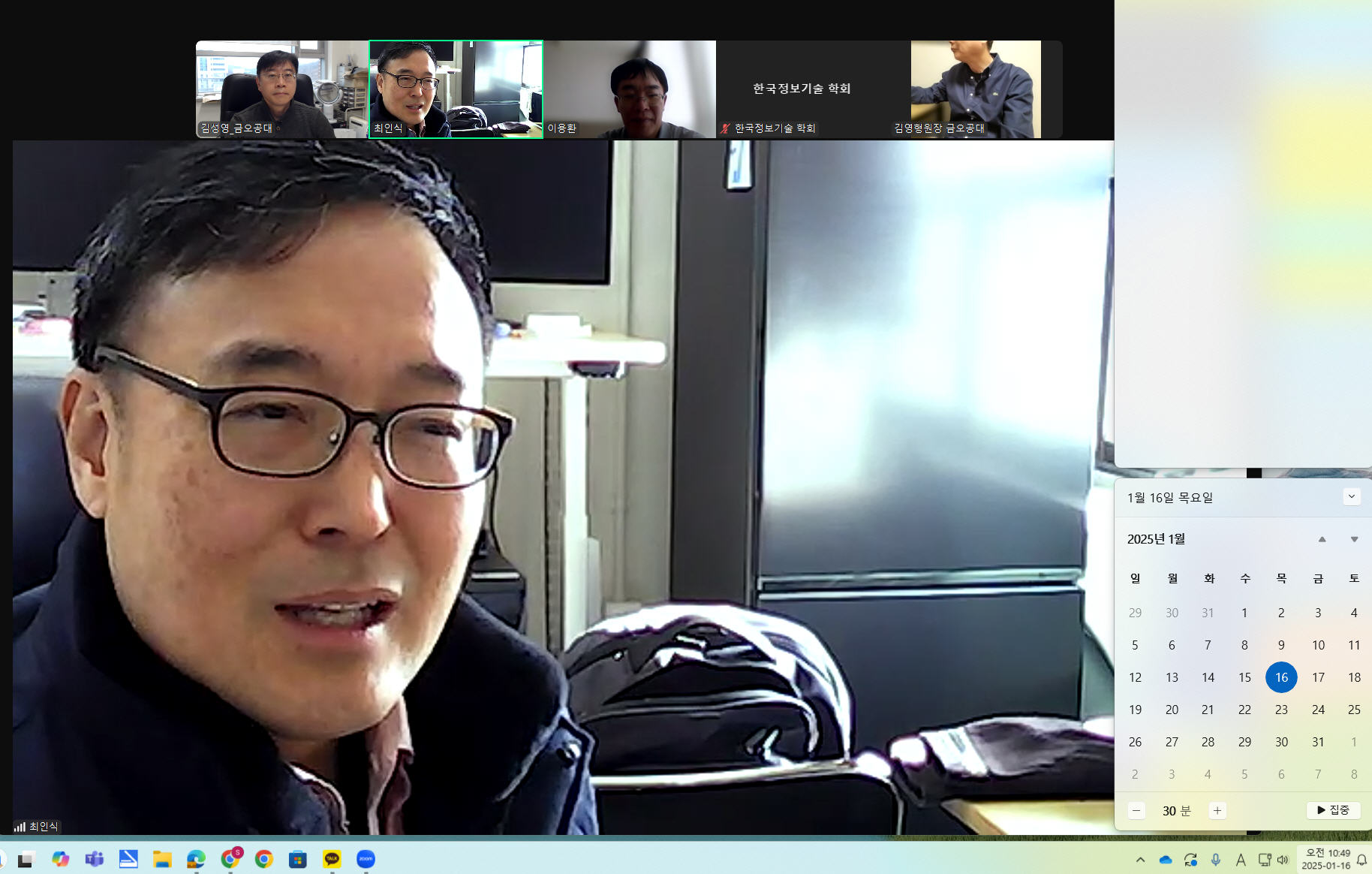Toggle the notification bell in the tray

pos(1361,860)
